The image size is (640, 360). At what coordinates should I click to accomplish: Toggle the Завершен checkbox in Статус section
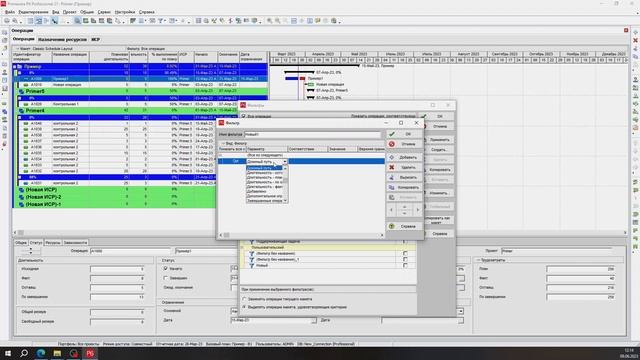(x=166, y=278)
